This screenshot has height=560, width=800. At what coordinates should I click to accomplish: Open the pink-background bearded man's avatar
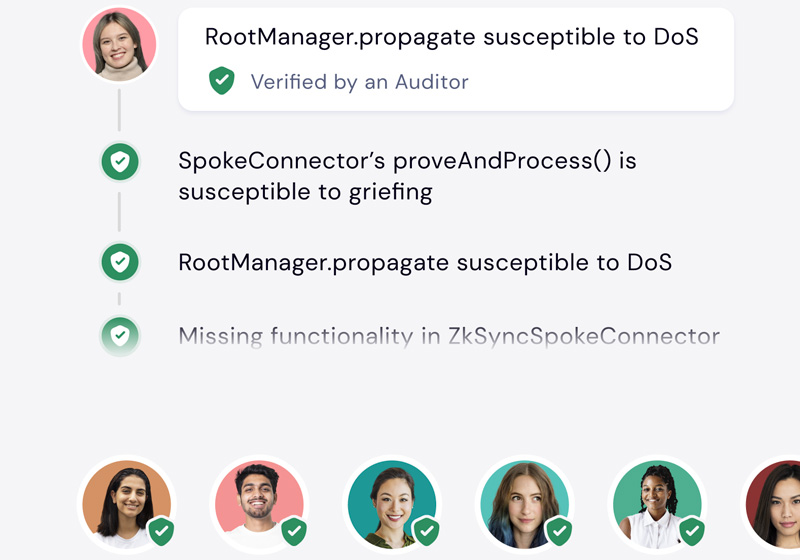point(259,504)
